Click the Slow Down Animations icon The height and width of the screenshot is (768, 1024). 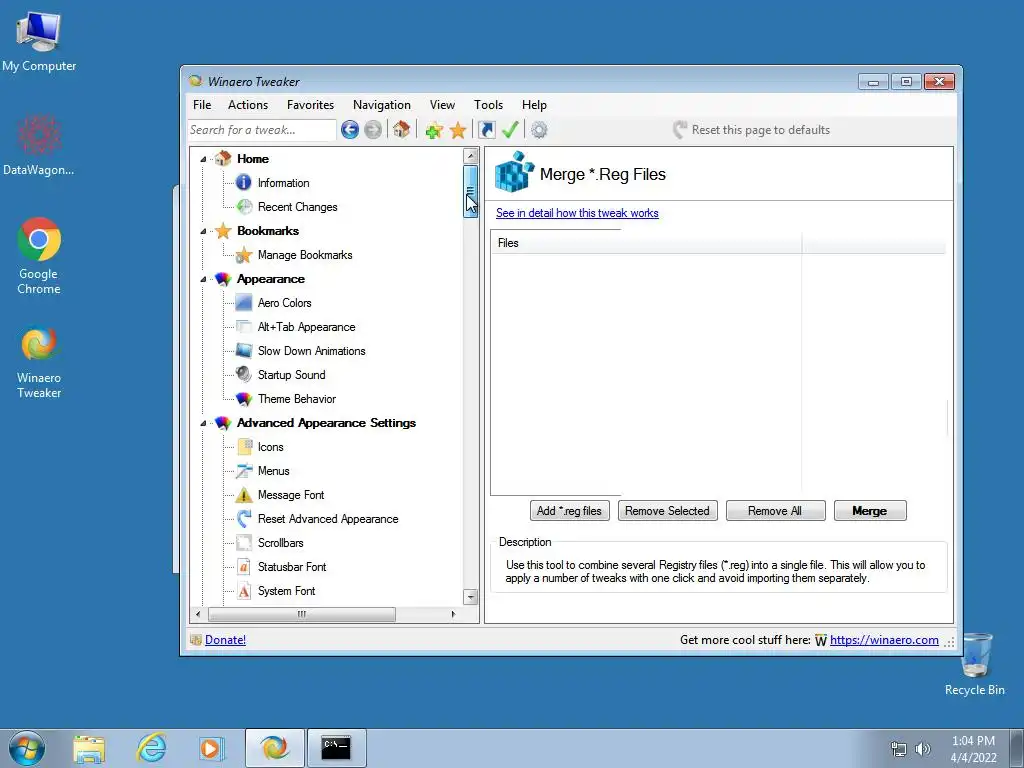244,351
